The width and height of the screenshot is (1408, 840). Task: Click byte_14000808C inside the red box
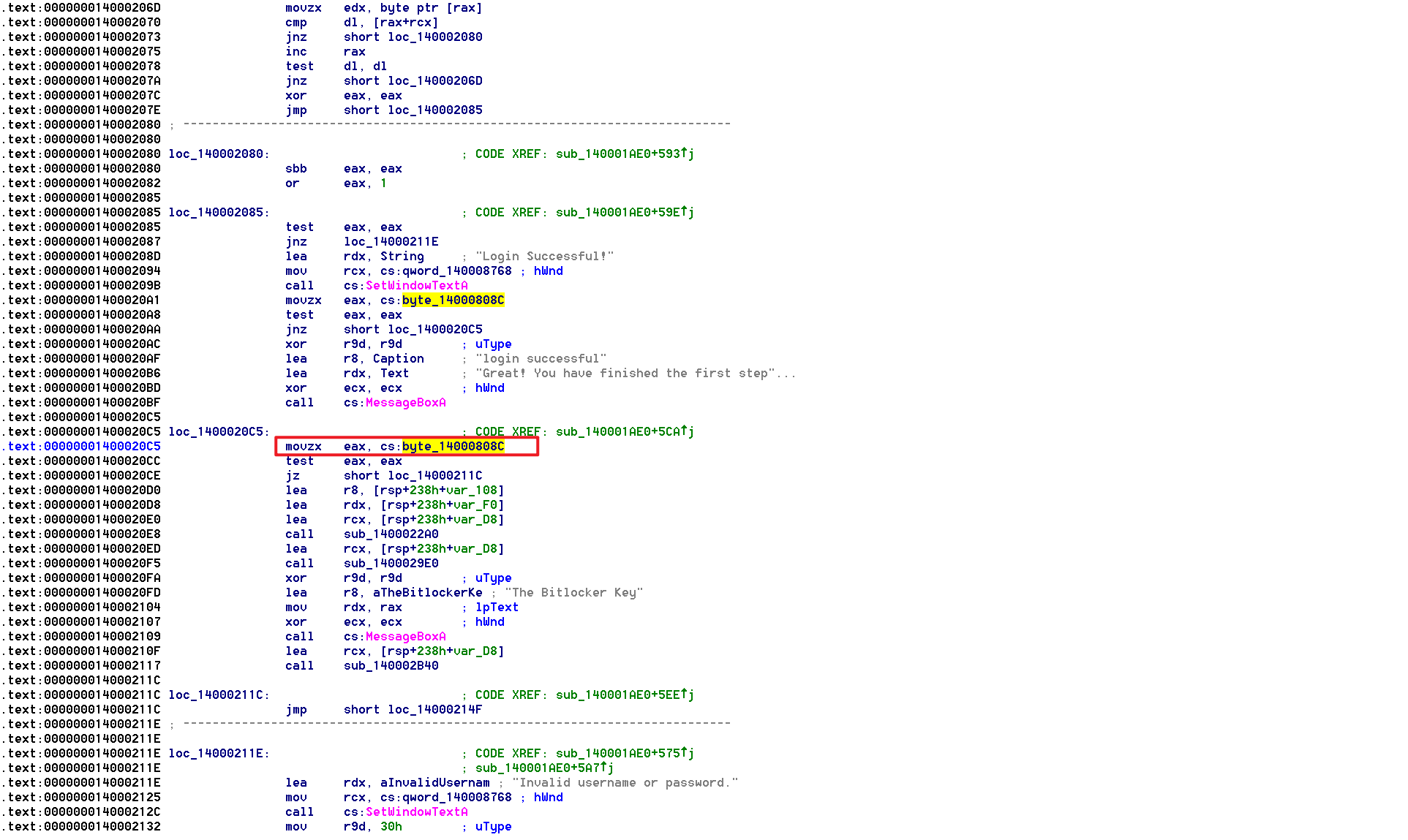coord(453,446)
